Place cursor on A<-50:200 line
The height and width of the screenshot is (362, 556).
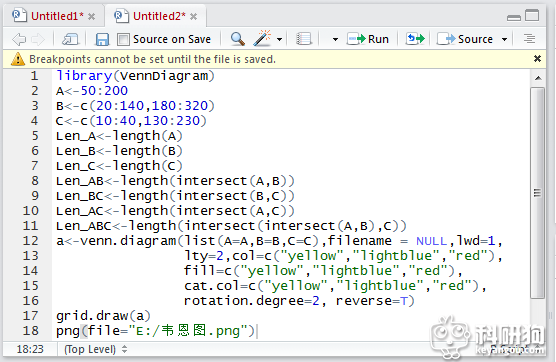tap(92, 91)
